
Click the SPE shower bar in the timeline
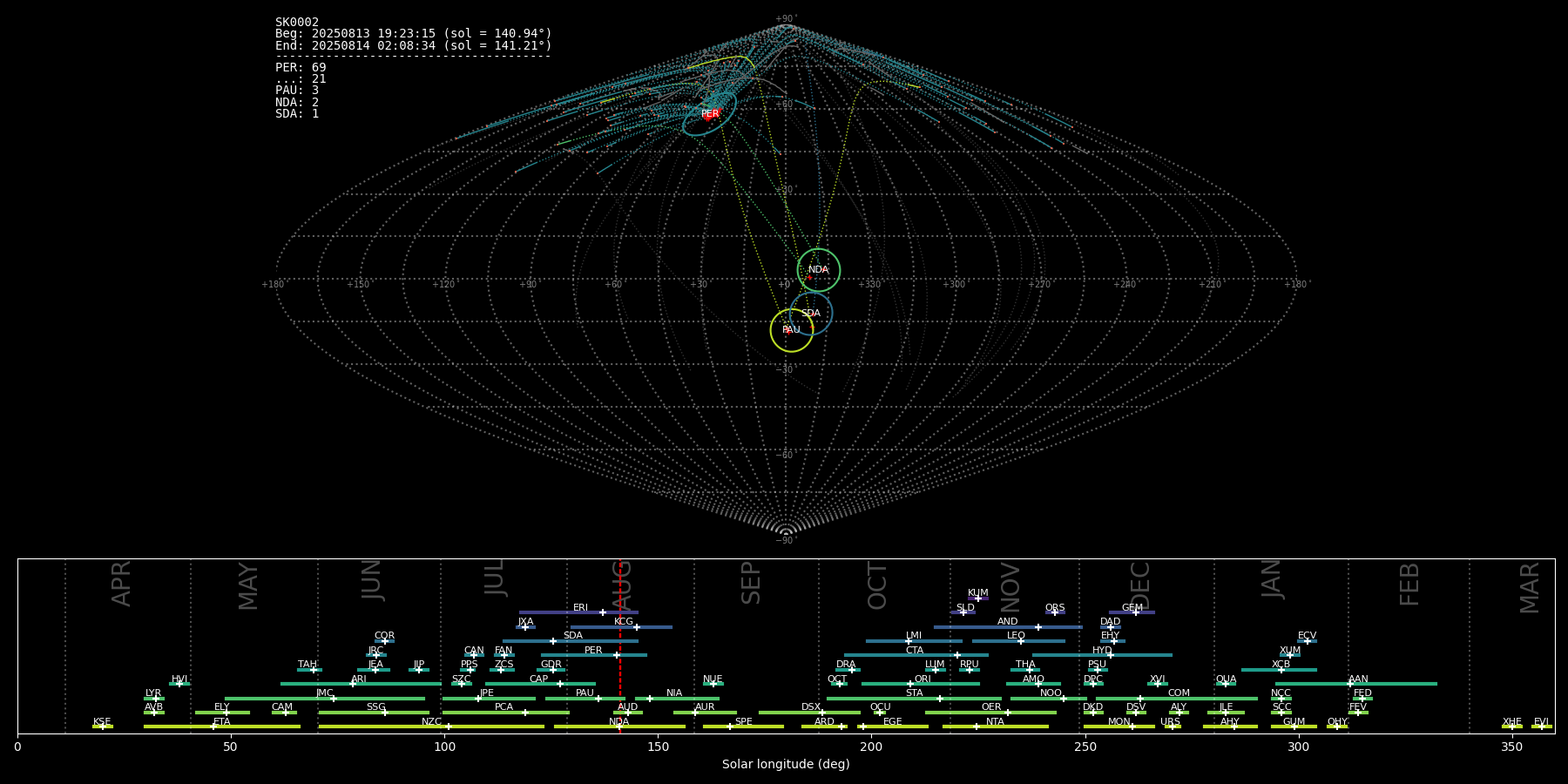(743, 727)
